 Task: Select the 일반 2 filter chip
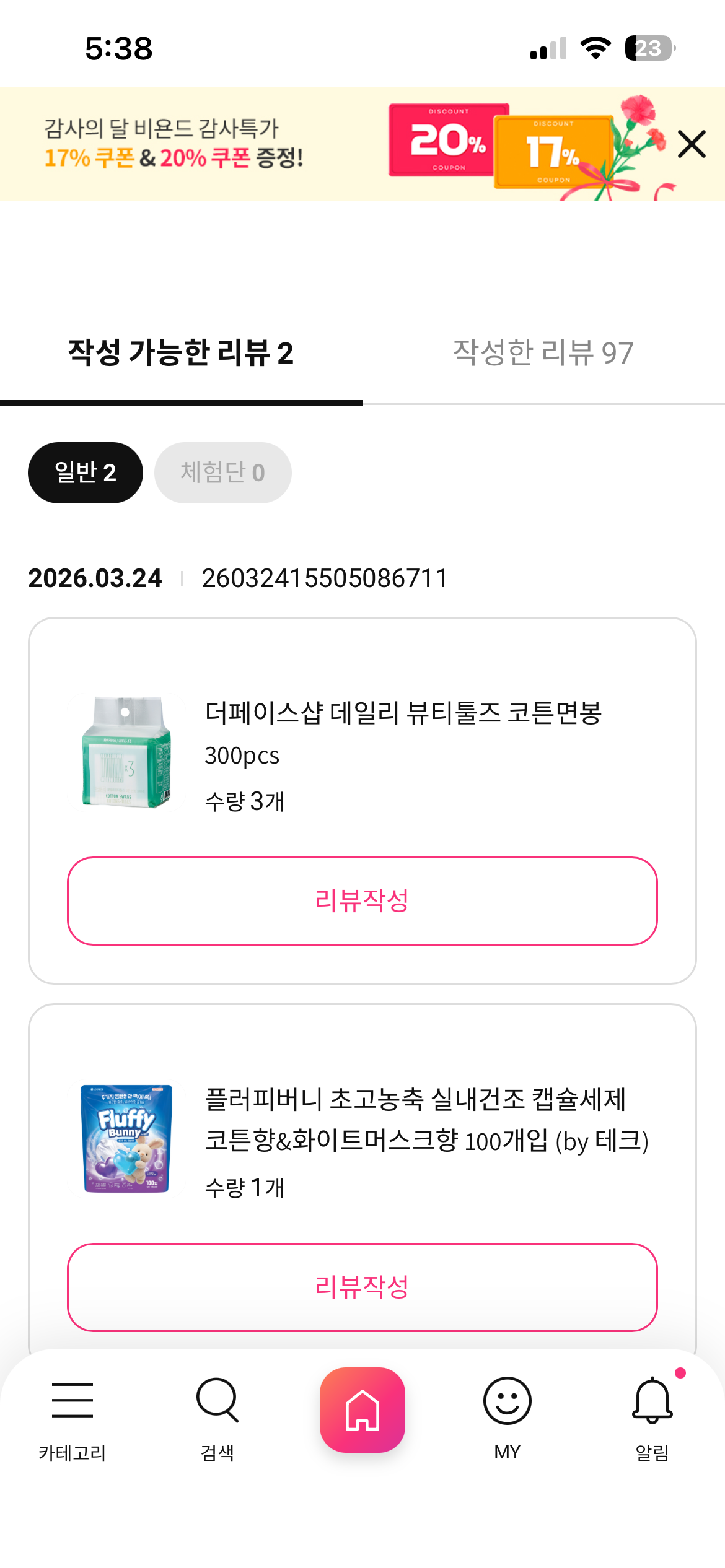pyautogui.click(x=86, y=473)
